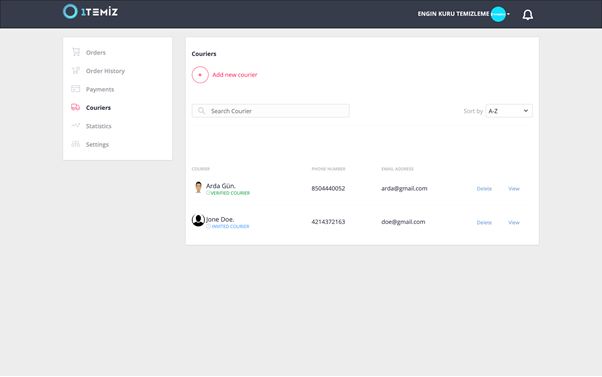This screenshot has height=377, width=602.
Task: Click Arda Gün's avatar thumbnail
Action: pyautogui.click(x=198, y=187)
